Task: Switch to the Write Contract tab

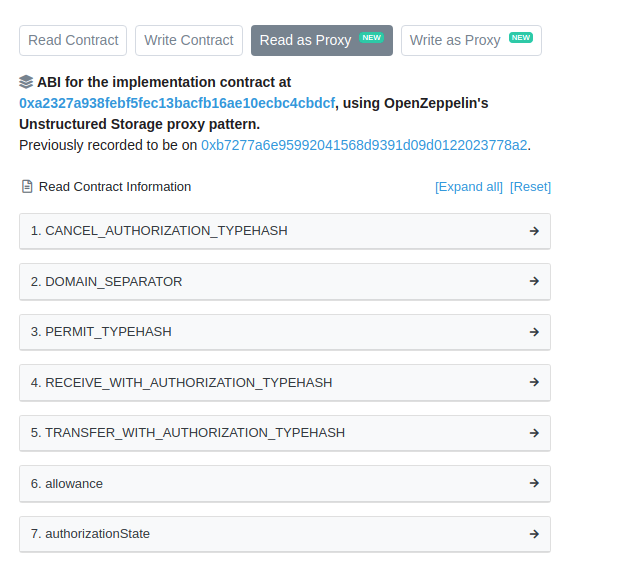Action: (189, 40)
